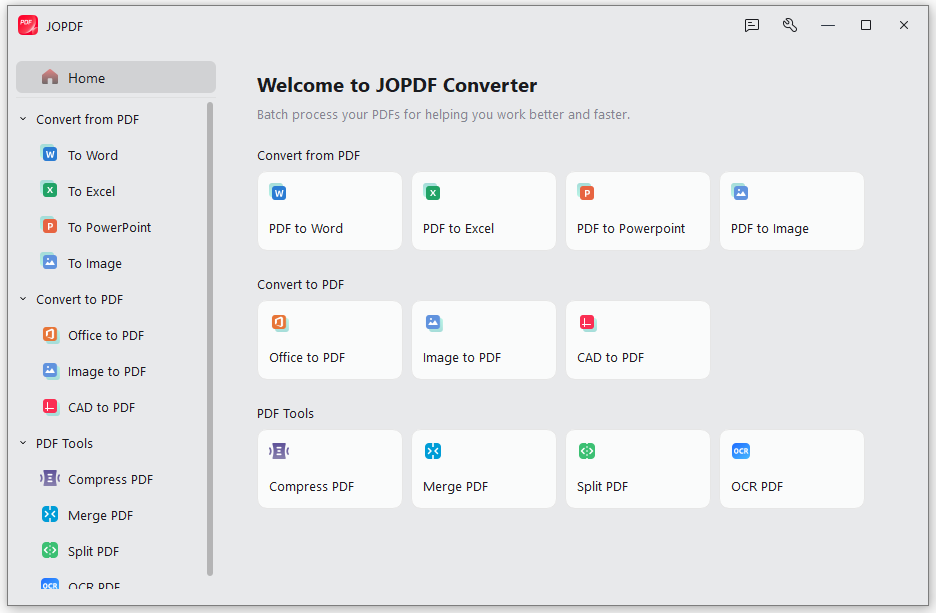Click Office icon on Office to PDF card

[x=279, y=322]
